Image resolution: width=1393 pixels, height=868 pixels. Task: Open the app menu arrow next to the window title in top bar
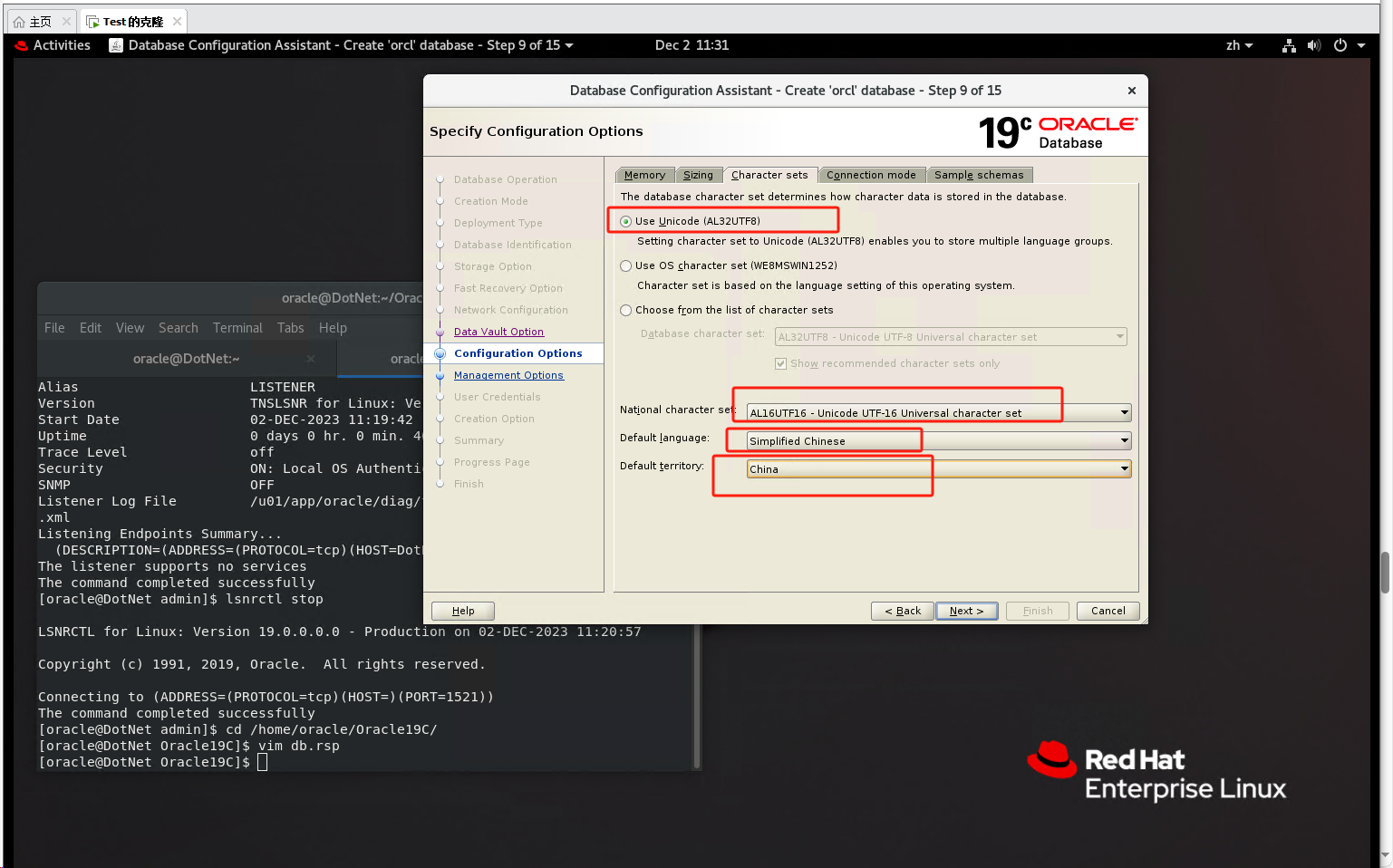569,45
